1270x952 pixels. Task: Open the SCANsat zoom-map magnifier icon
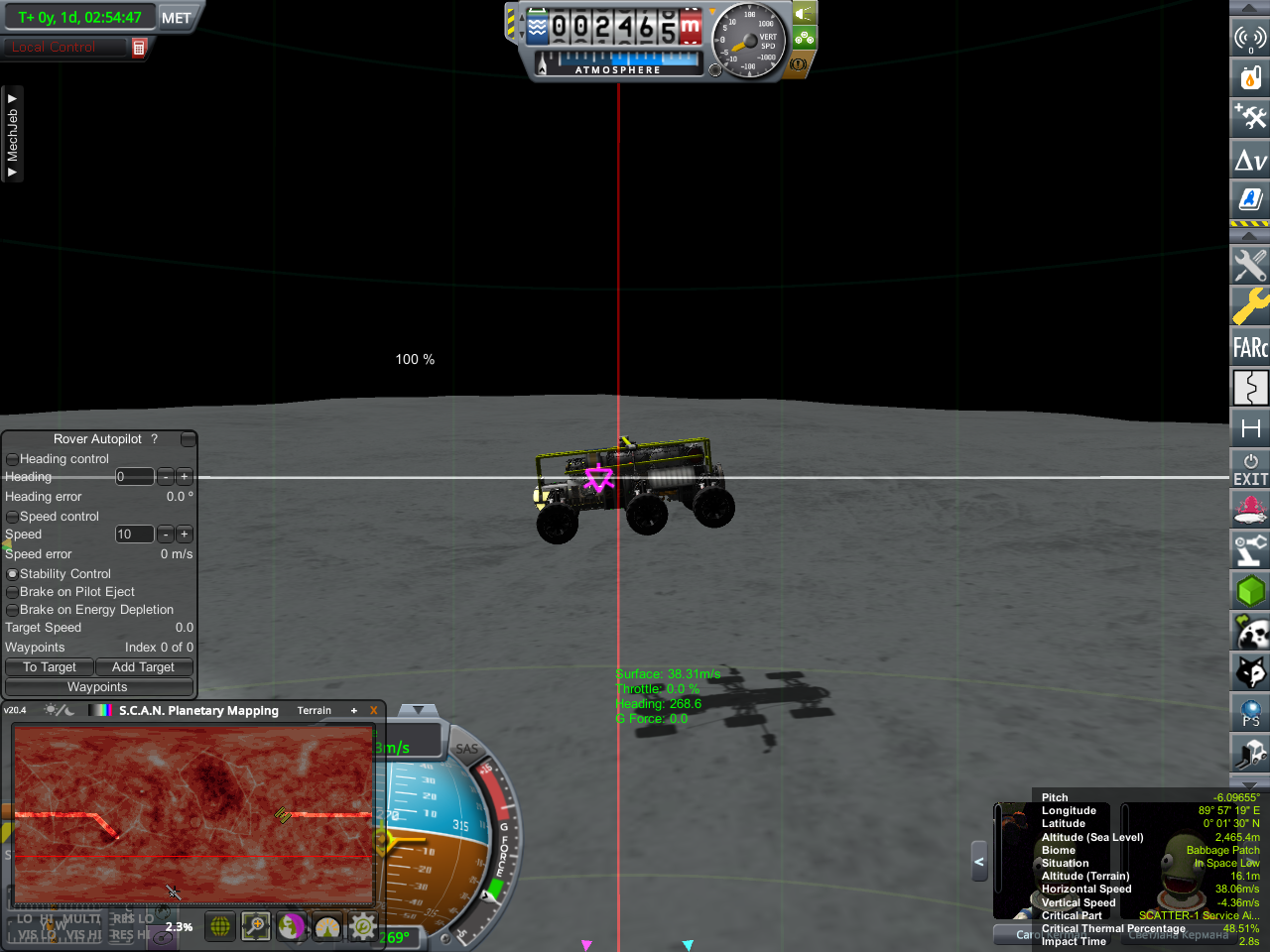tap(256, 926)
